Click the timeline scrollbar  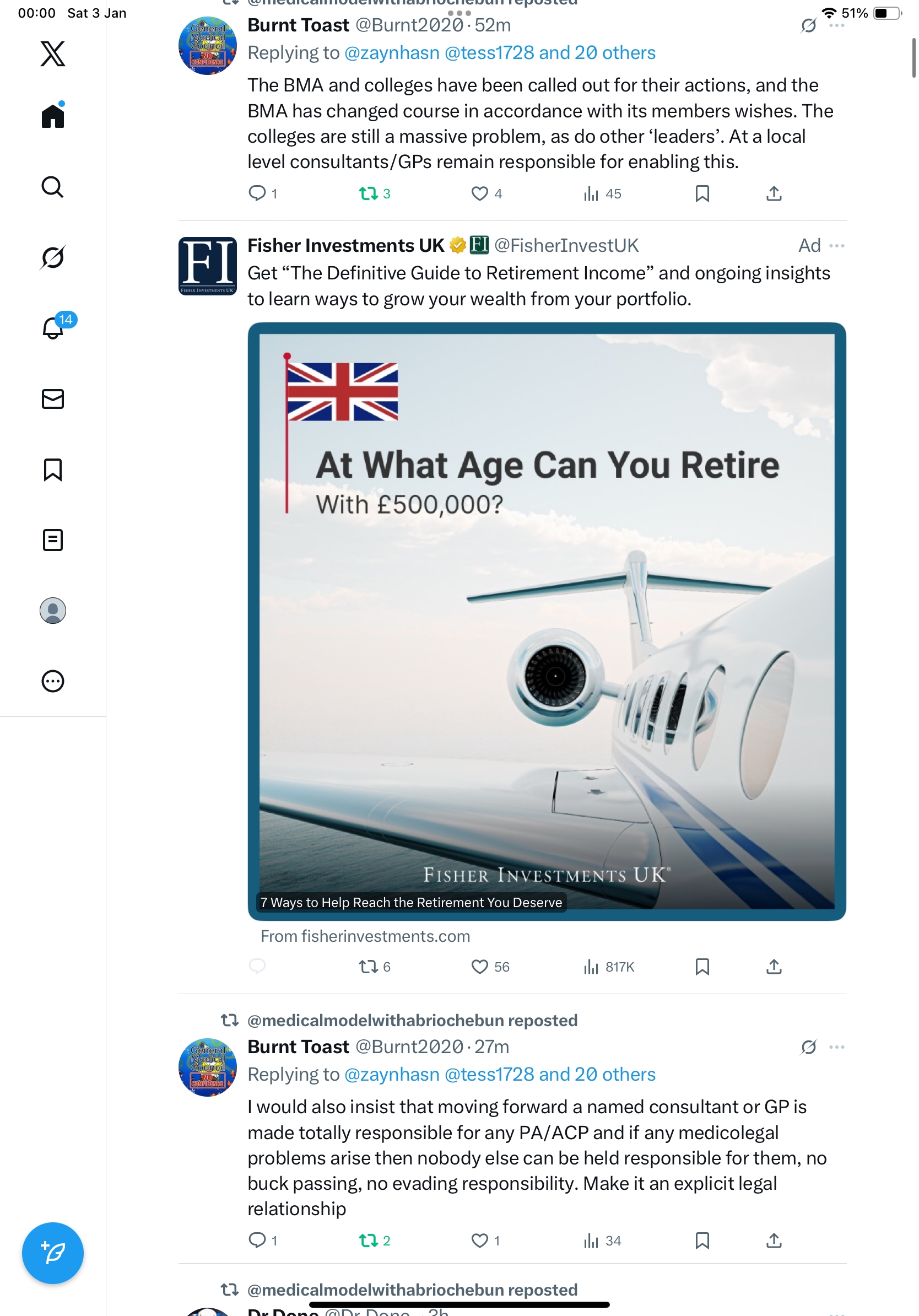[x=914, y=57]
